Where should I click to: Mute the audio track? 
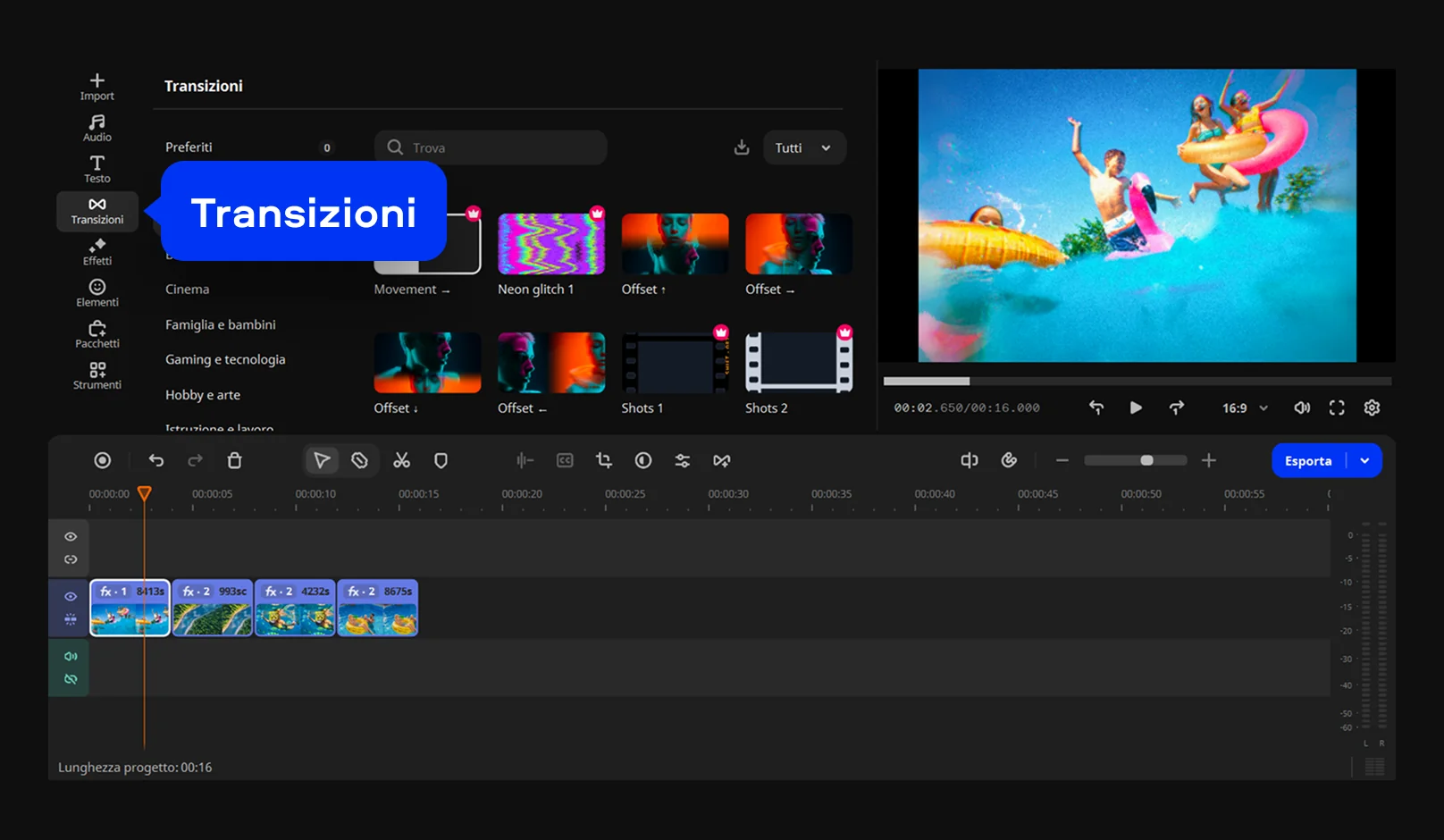point(71,656)
